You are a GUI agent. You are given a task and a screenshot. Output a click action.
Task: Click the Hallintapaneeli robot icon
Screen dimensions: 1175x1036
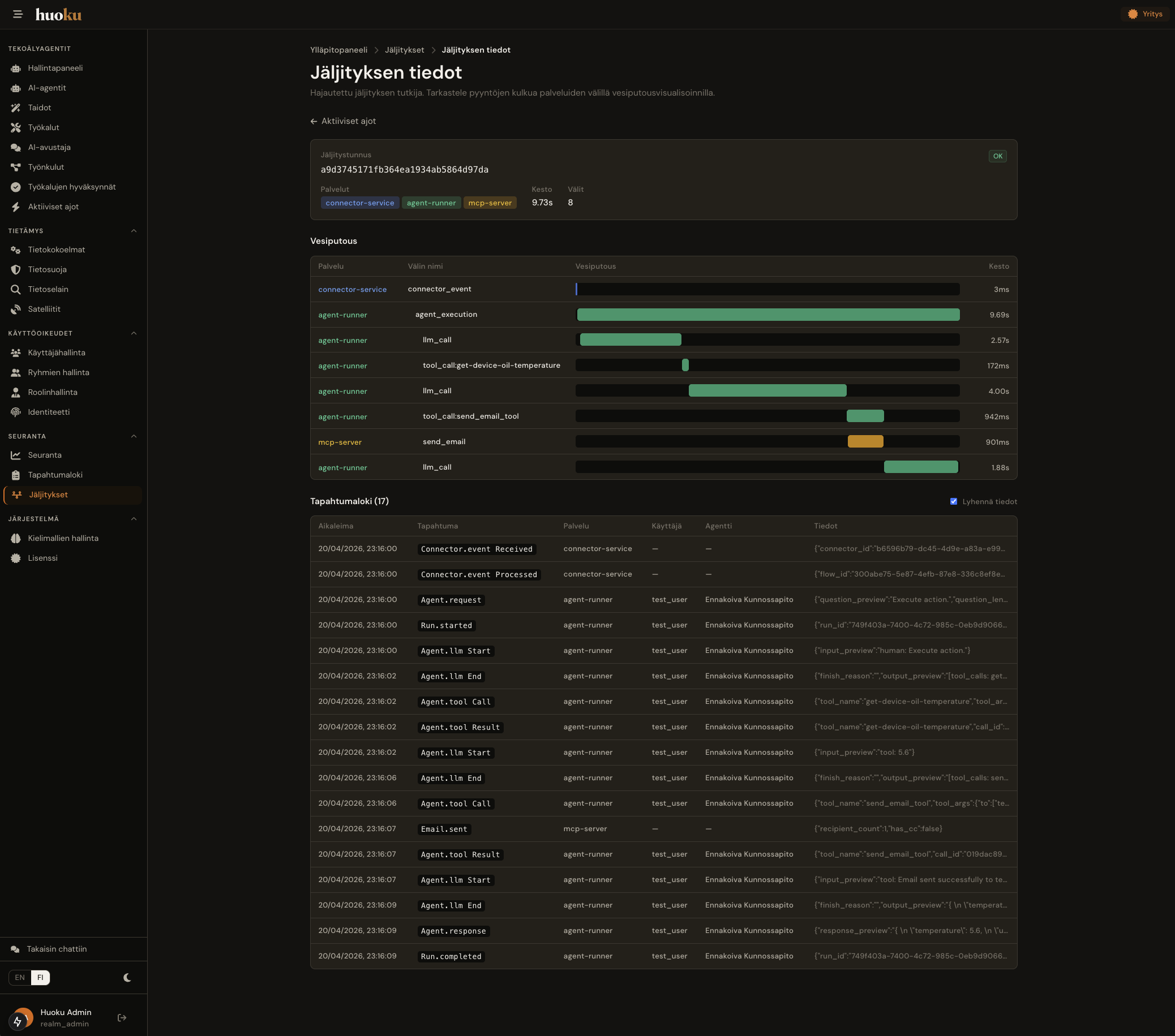(16, 68)
